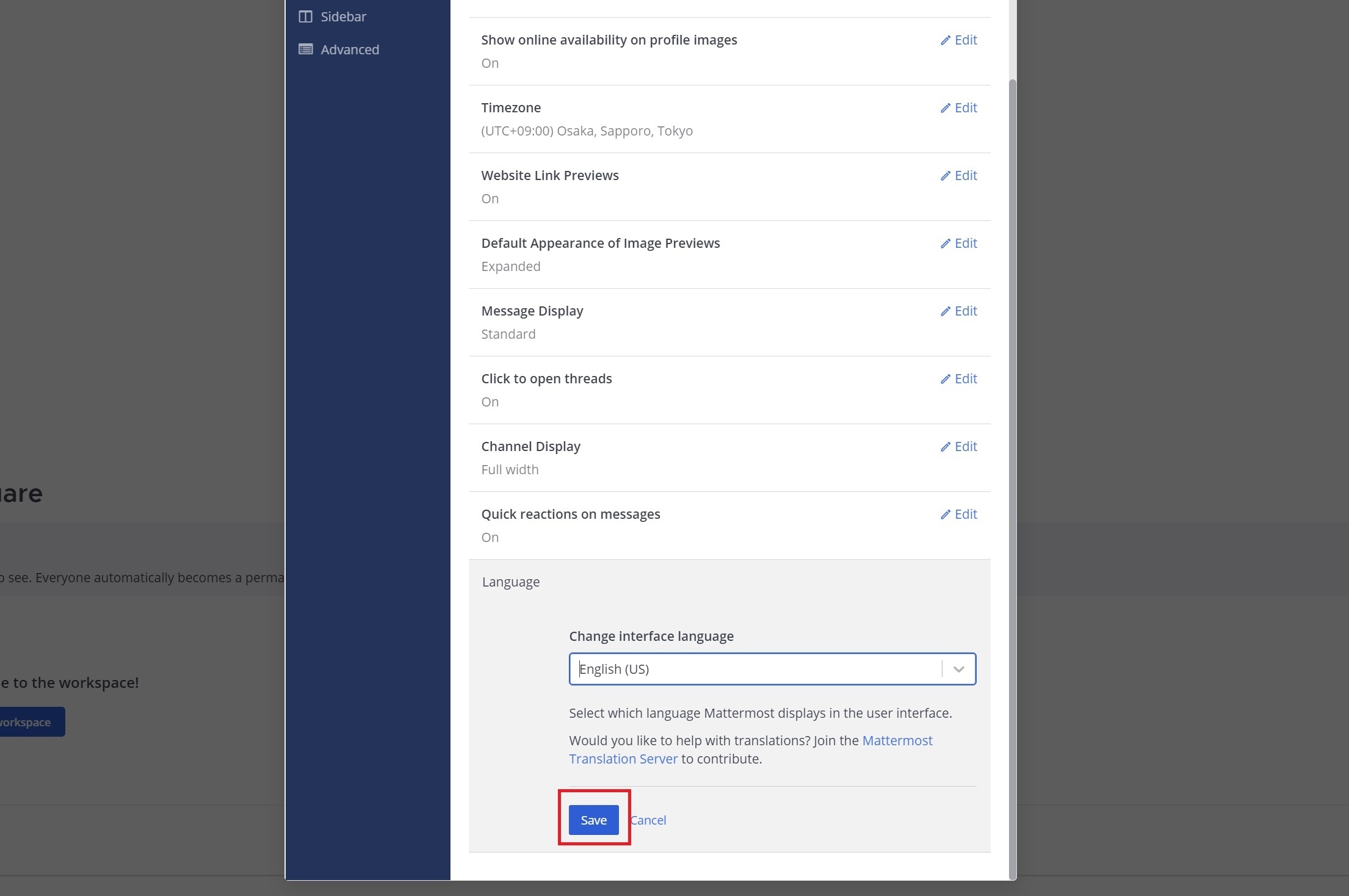
Task: Save the language setting
Action: tap(593, 820)
